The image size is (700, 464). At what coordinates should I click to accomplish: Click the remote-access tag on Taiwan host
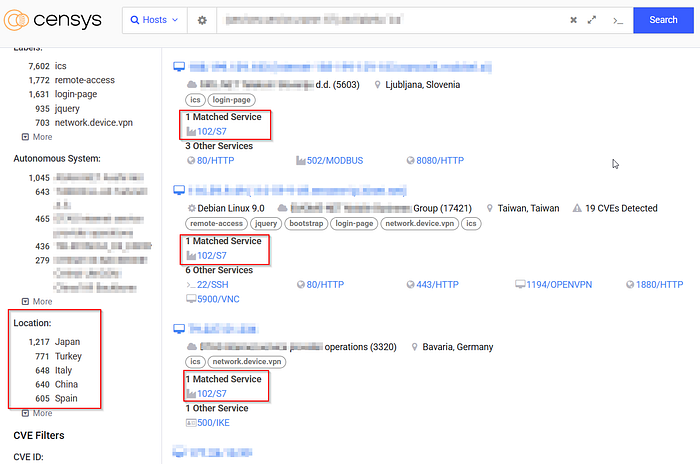click(217, 223)
